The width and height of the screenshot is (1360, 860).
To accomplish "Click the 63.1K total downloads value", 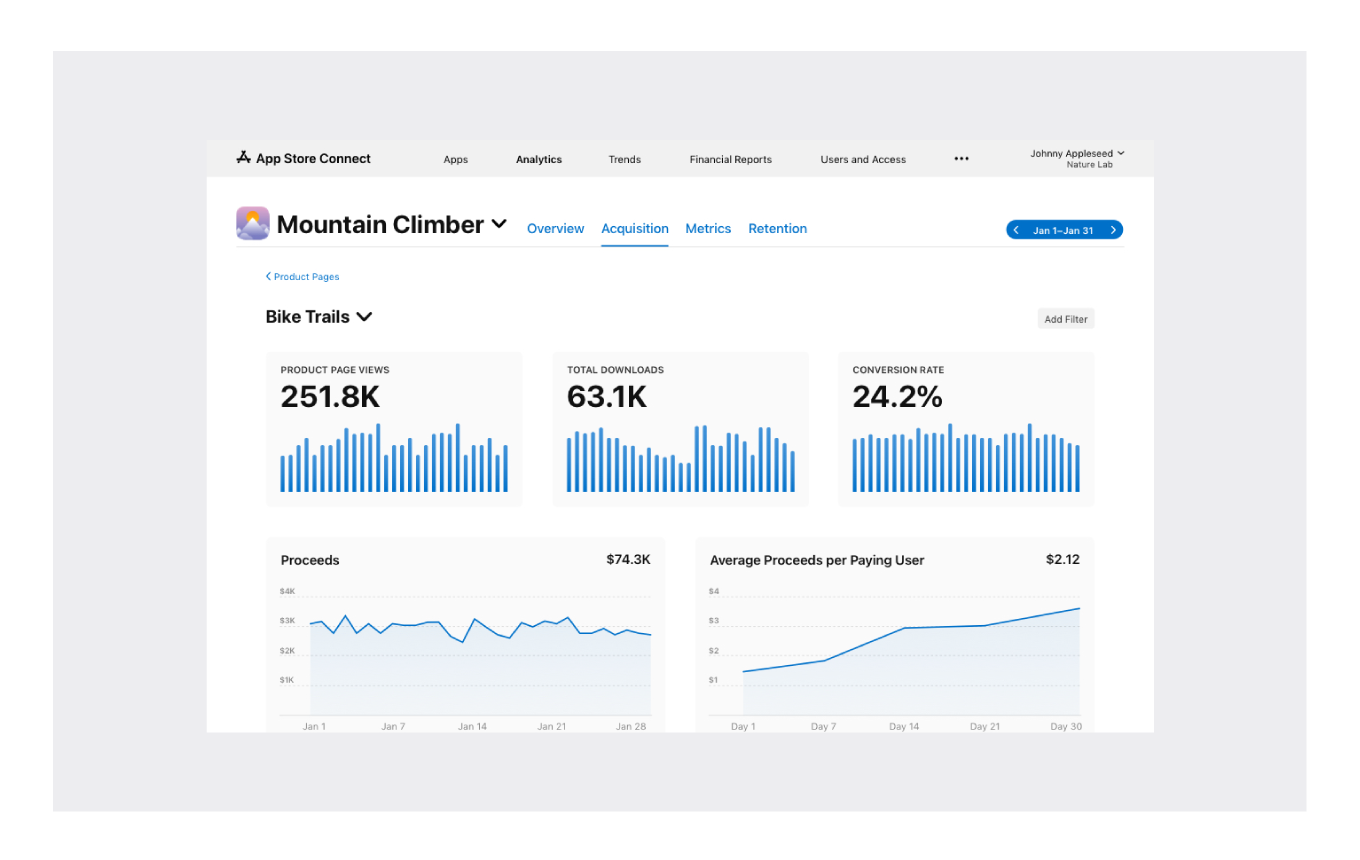I will click(607, 397).
